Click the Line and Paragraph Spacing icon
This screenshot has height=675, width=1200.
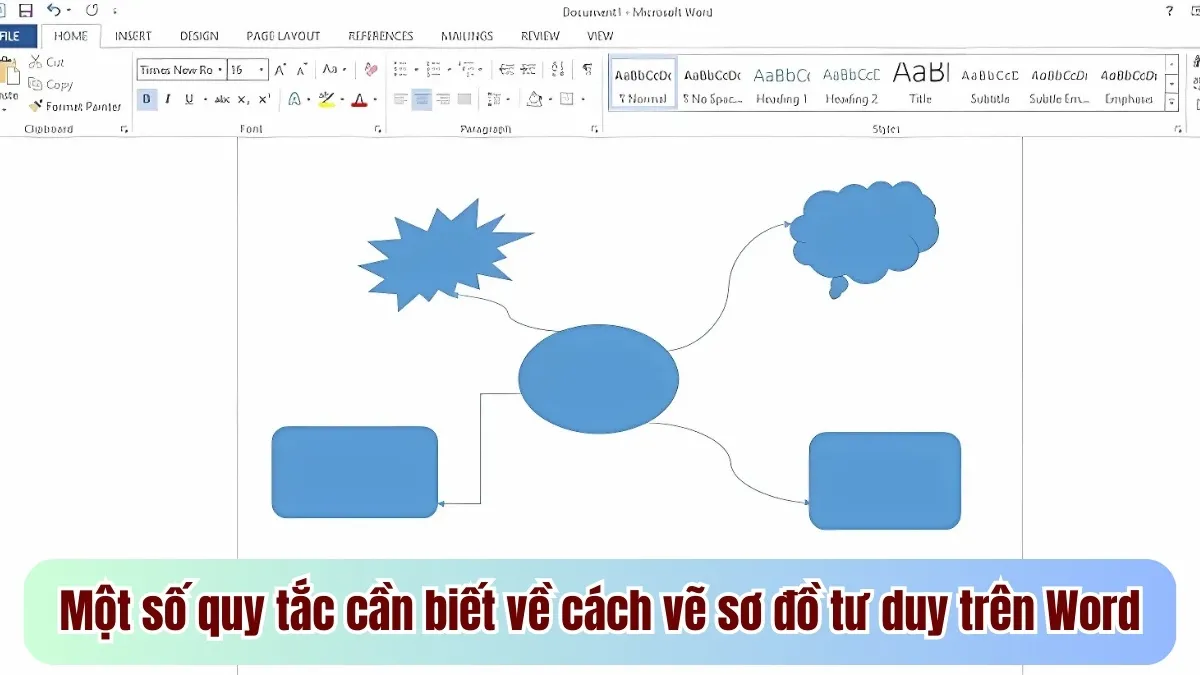pos(495,99)
